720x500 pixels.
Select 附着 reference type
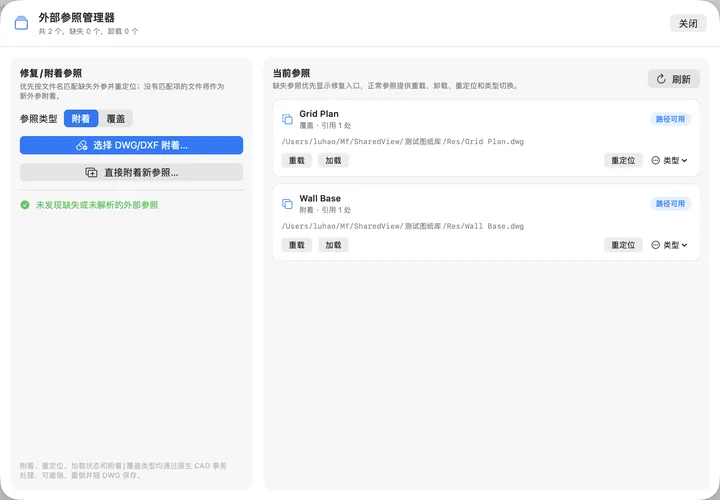pos(81,118)
